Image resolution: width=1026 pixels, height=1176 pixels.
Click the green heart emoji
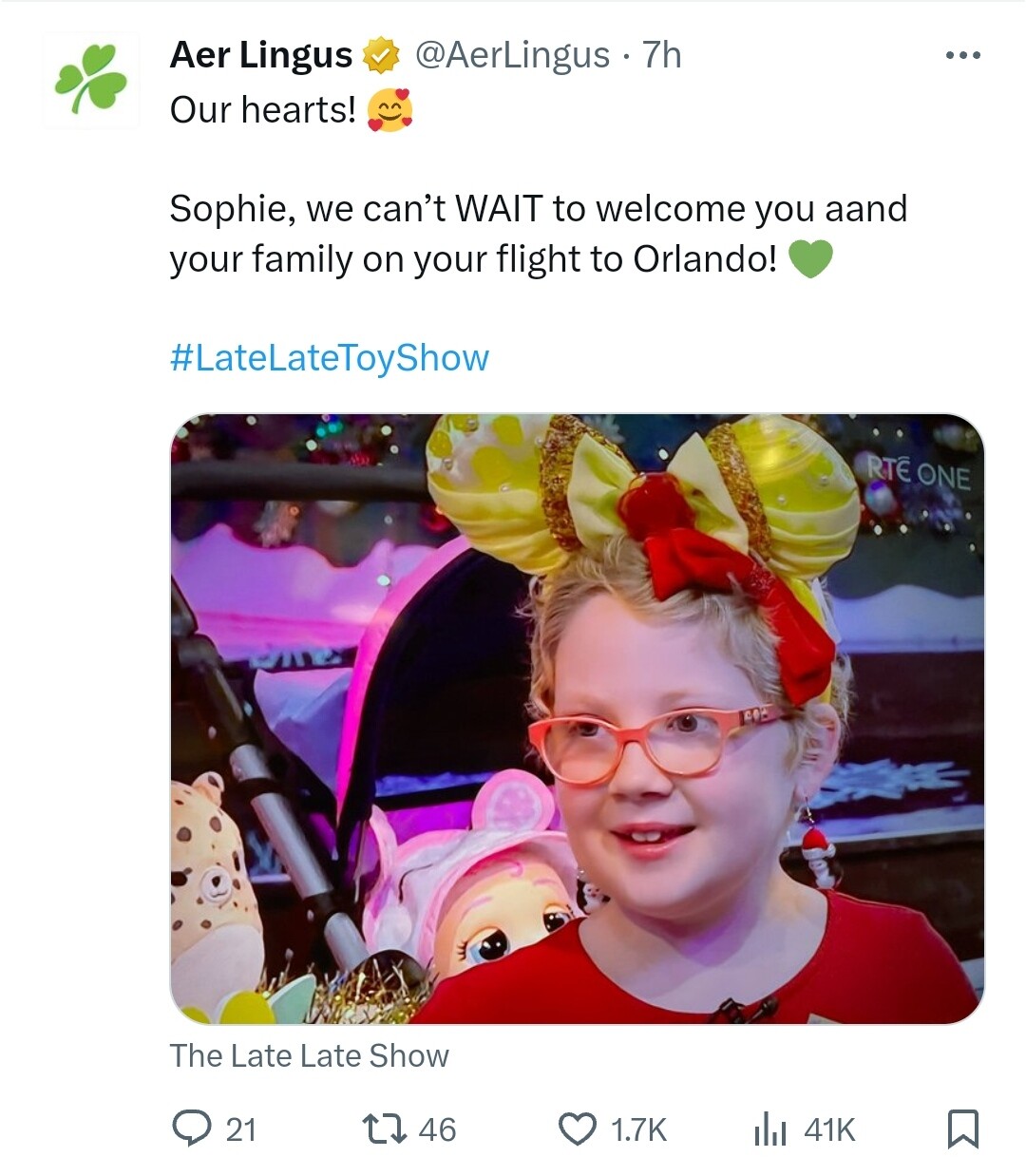[x=810, y=258]
